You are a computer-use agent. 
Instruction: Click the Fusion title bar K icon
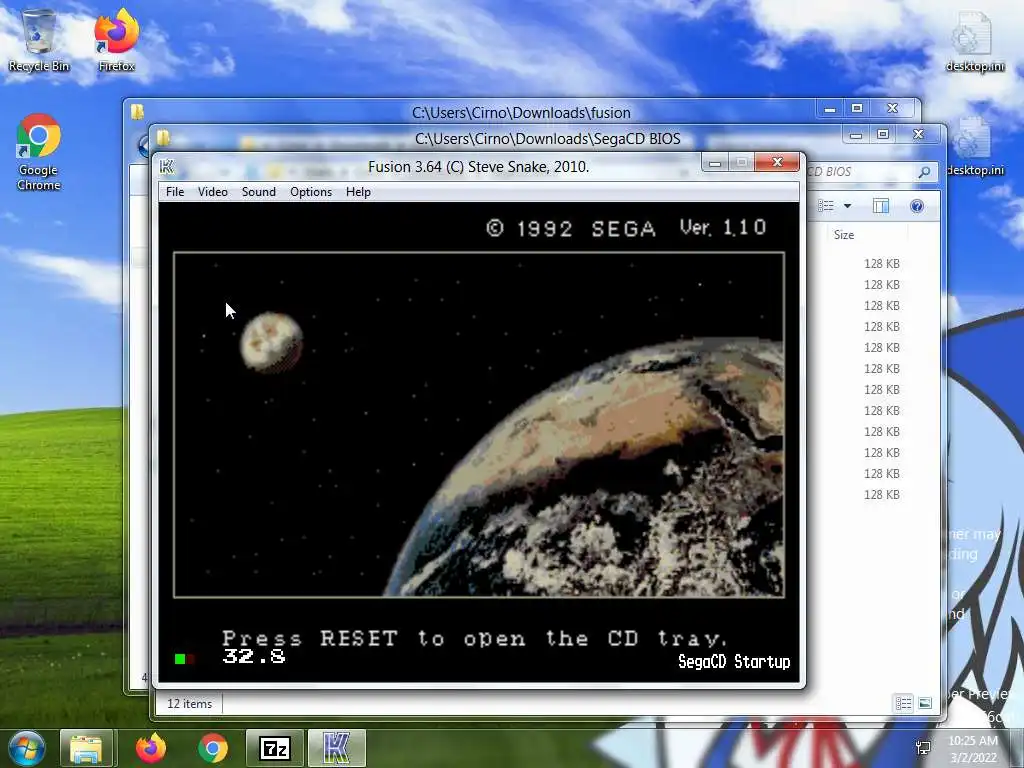167,167
